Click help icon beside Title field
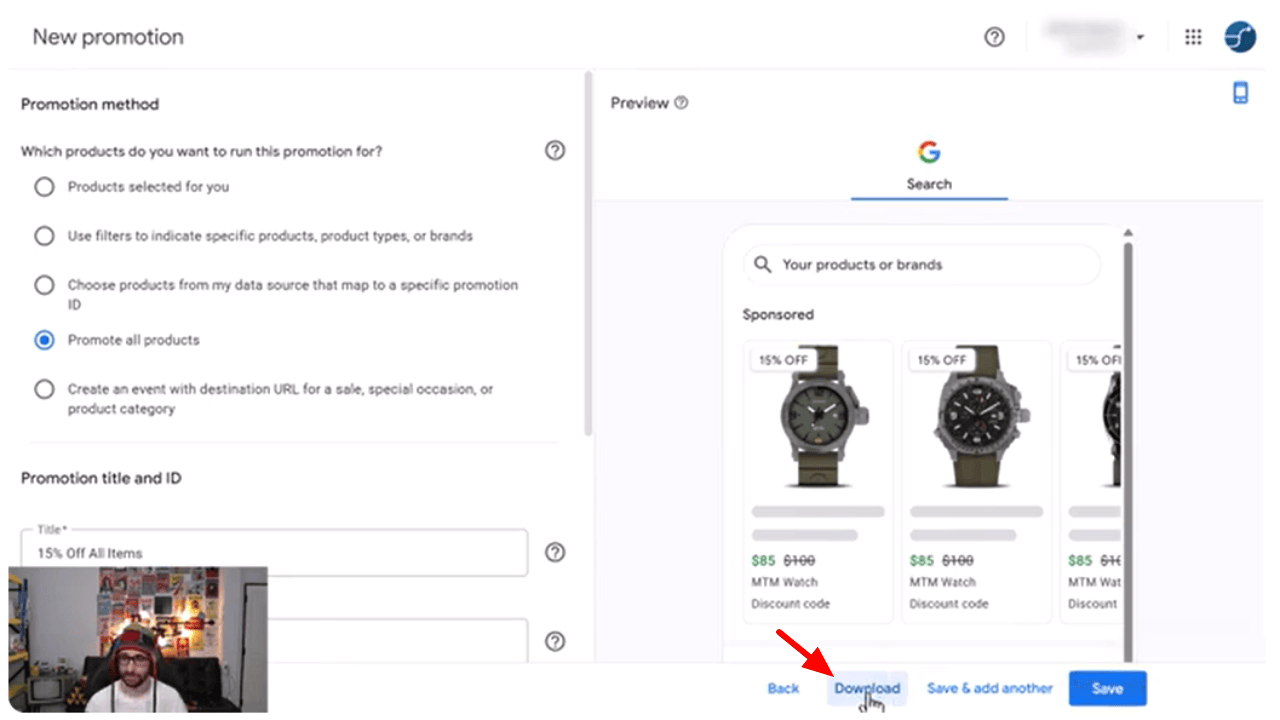Screen dimensions: 1280x720 (555, 553)
